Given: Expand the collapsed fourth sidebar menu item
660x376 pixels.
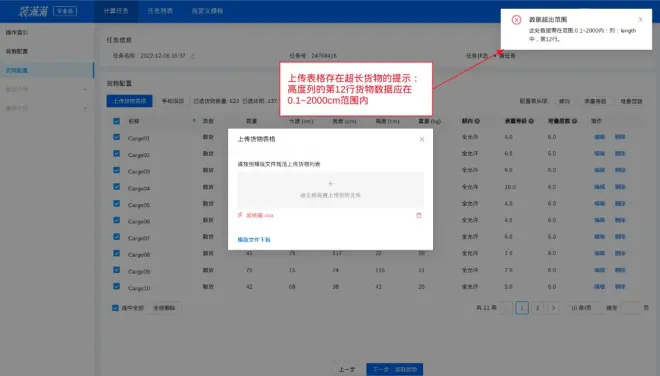Looking at the screenshot, I should point(47,89).
